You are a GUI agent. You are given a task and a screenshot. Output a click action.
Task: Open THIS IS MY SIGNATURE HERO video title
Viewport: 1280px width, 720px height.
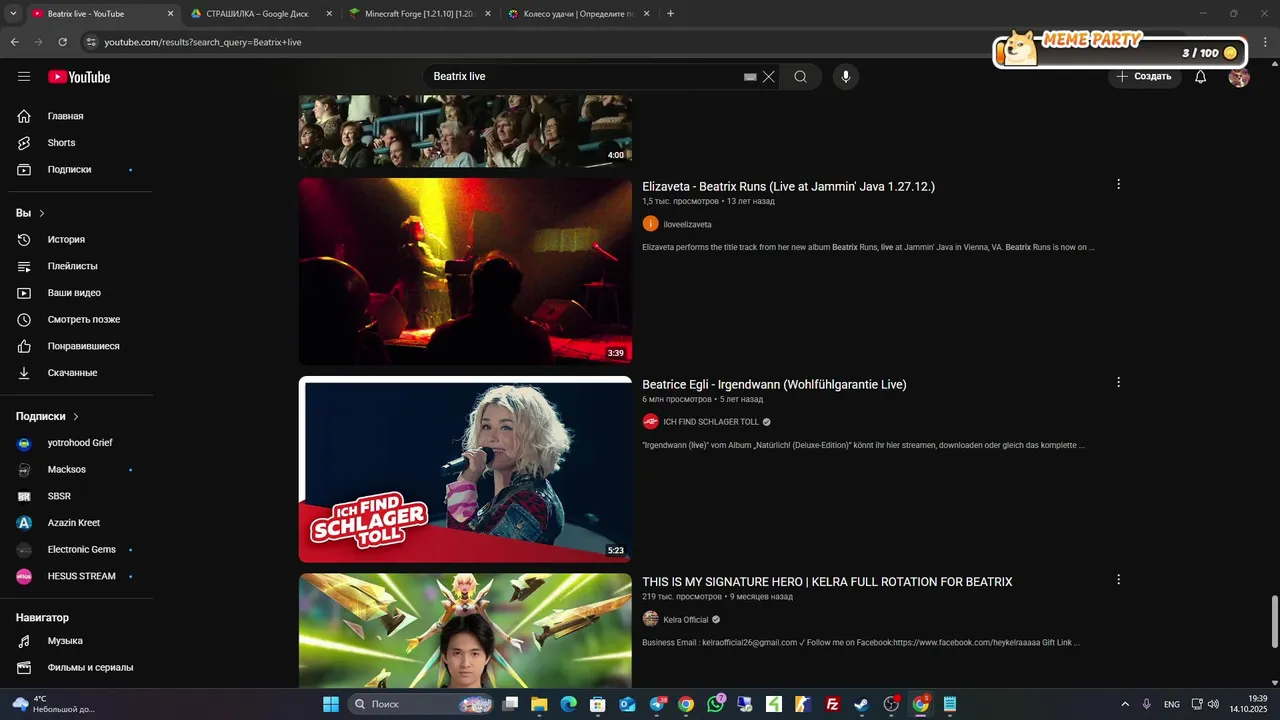pyautogui.click(x=827, y=582)
